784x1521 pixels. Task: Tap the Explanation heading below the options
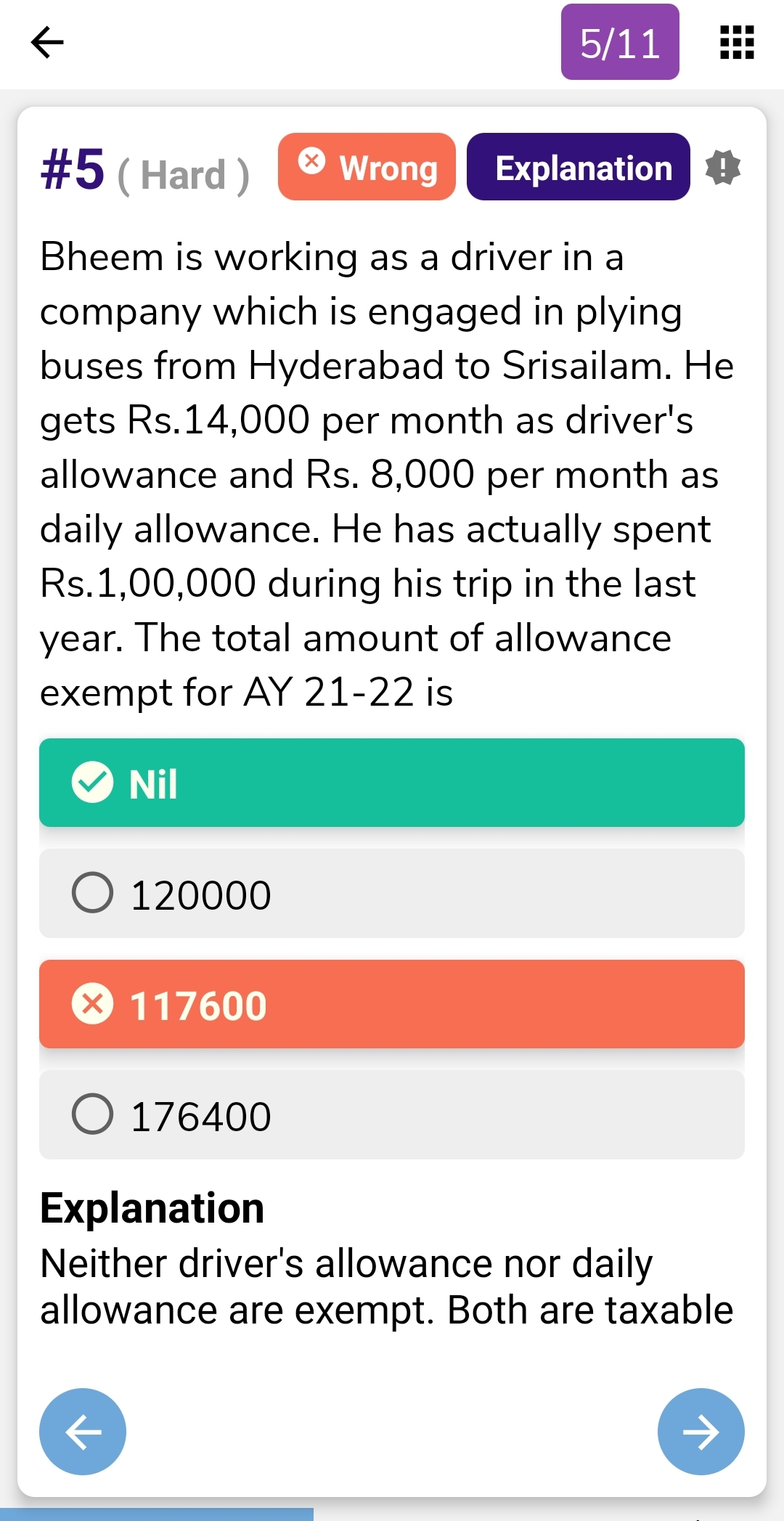click(152, 1209)
